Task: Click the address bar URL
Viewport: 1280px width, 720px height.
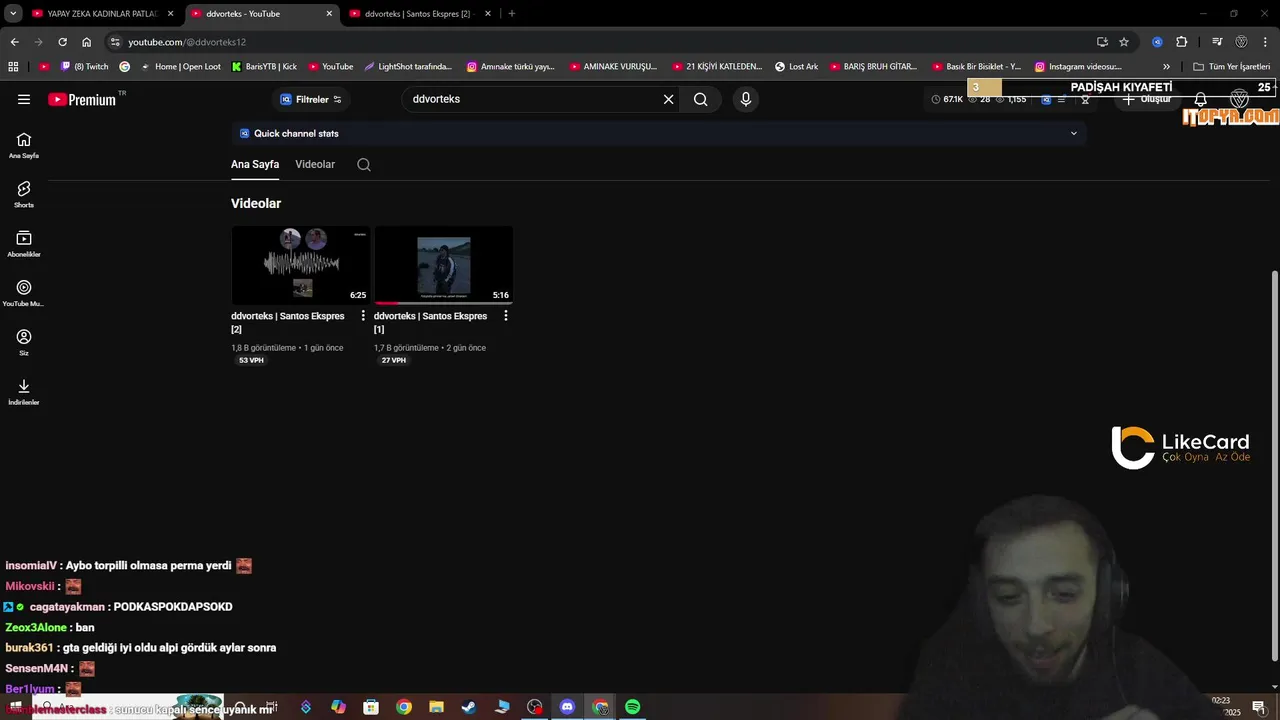Action: (187, 42)
